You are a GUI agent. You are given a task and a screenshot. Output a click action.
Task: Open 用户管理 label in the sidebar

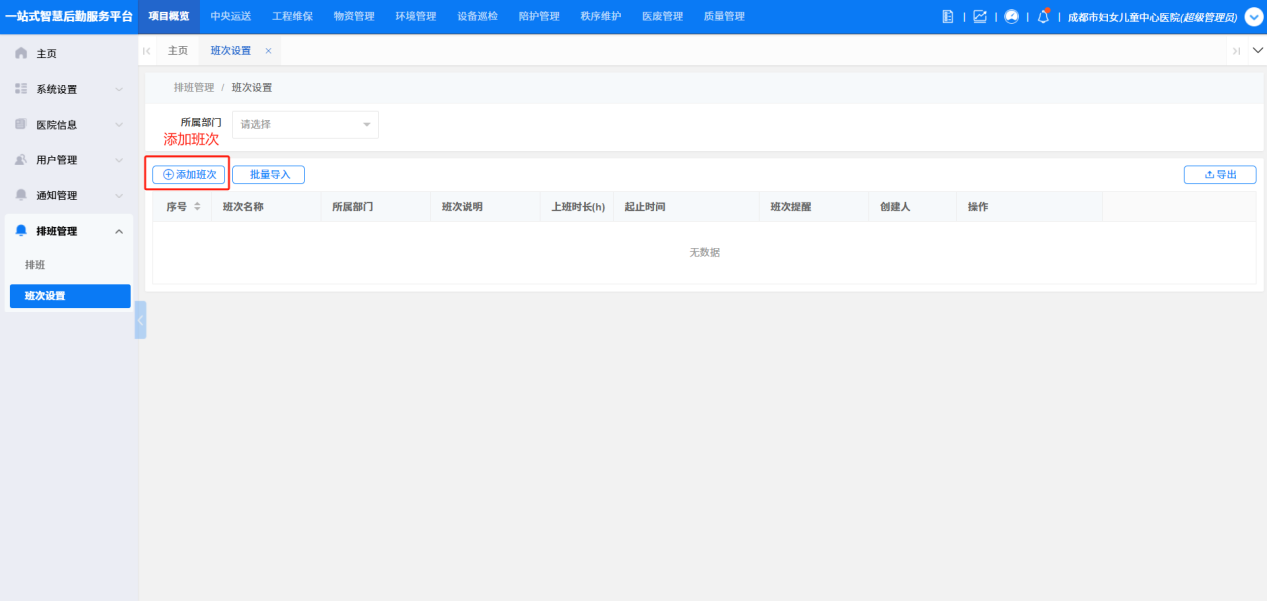coord(56,160)
